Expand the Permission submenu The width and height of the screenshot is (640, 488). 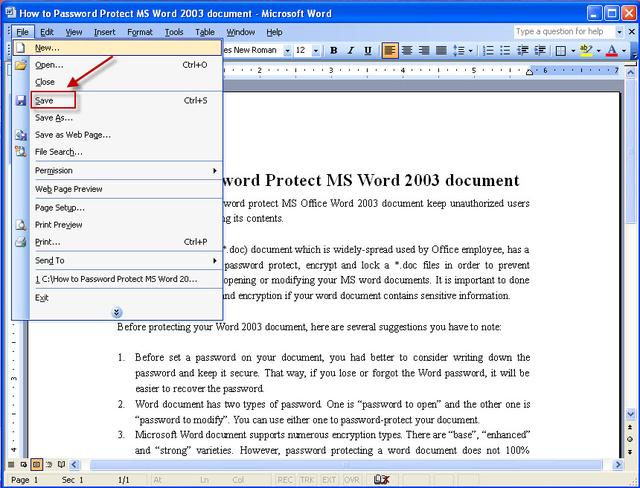118,171
